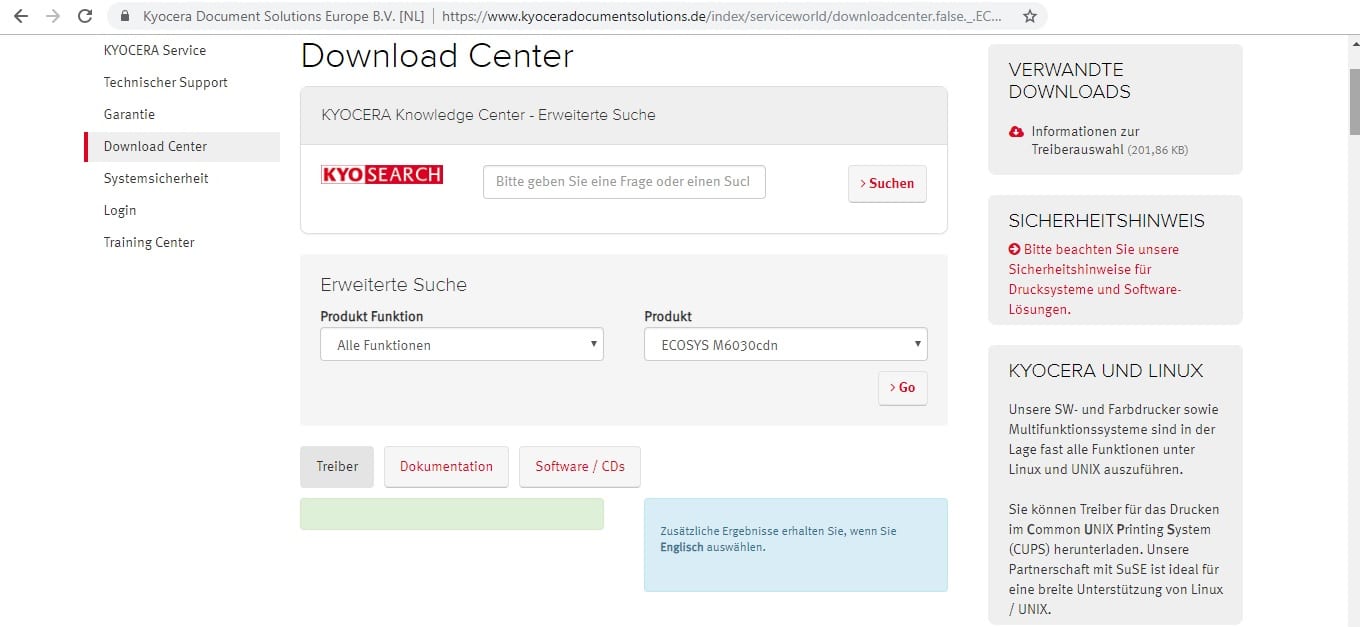Click the file size text (201,86 KB)
The image size is (1360, 627).
coord(1158,150)
